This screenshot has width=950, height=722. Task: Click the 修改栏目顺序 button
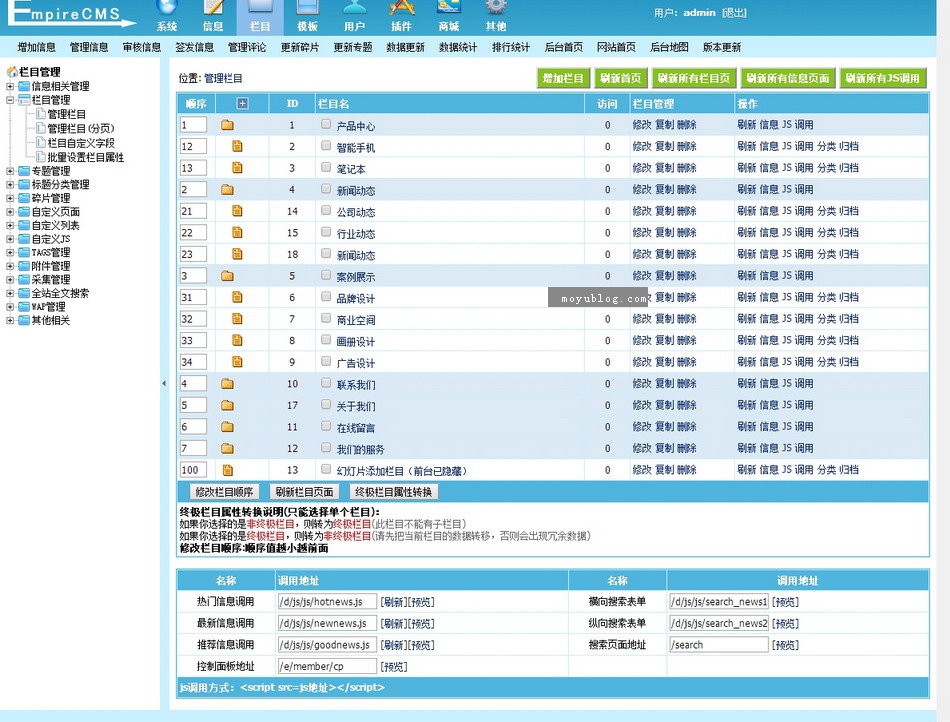(x=224, y=492)
